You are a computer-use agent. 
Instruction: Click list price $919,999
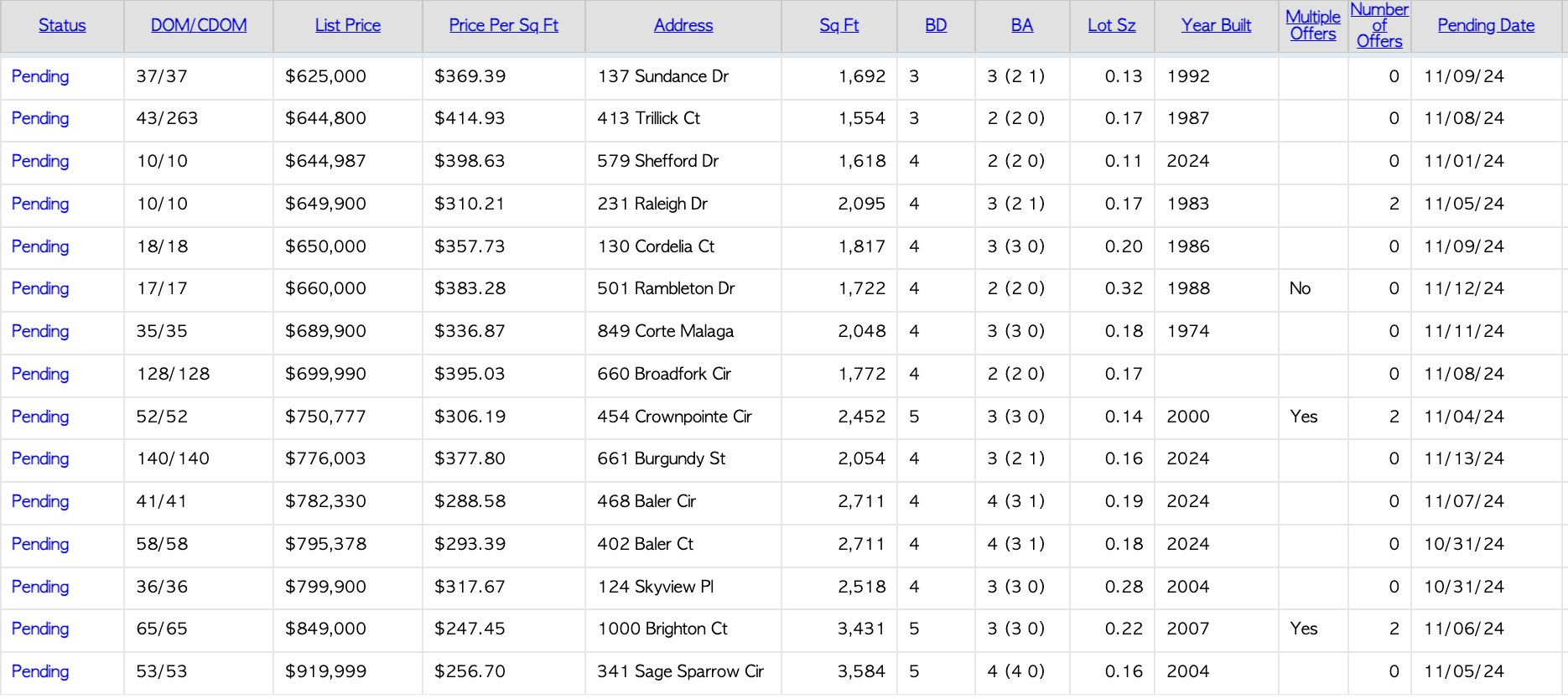(326, 671)
